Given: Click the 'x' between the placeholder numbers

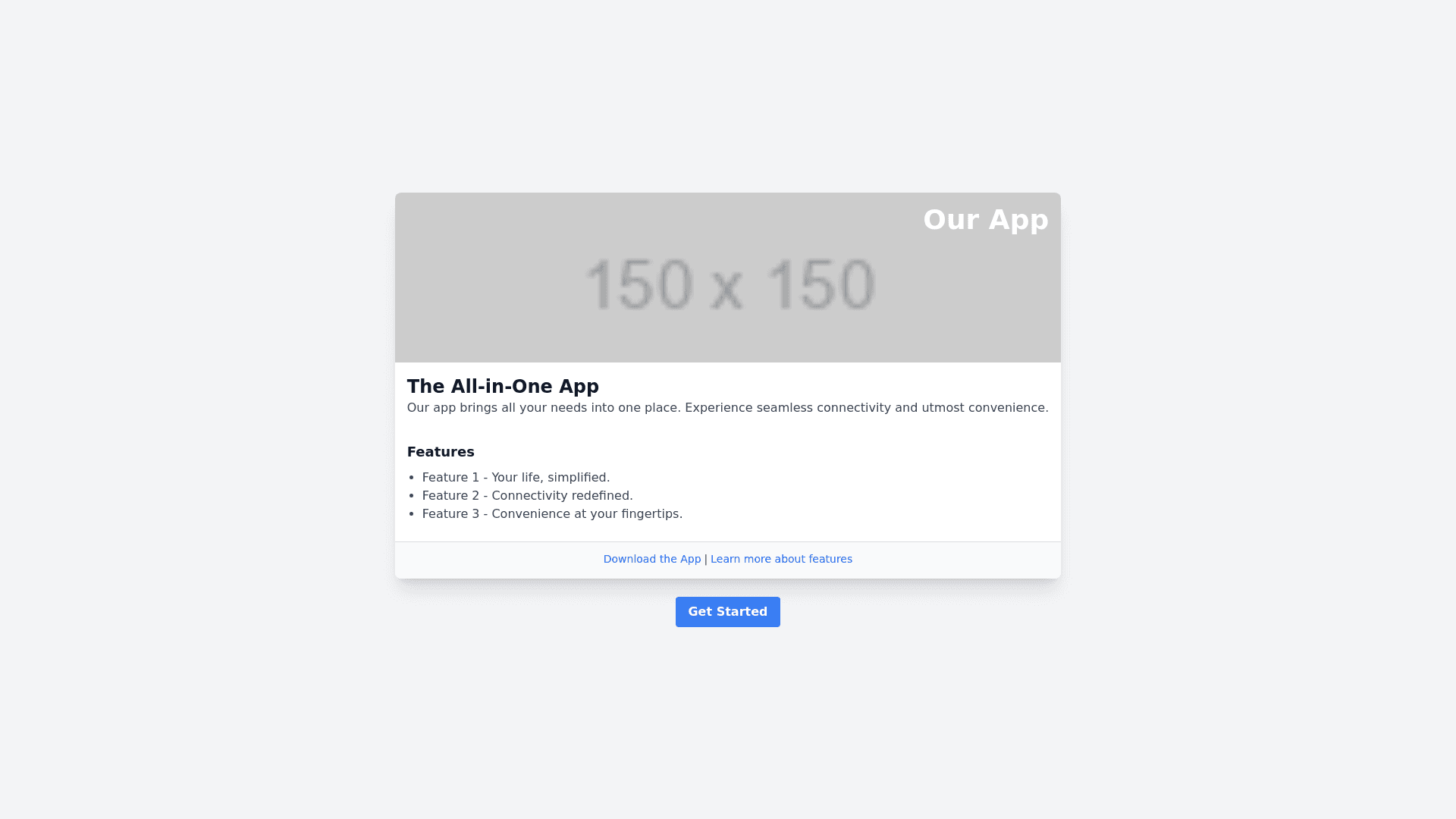Looking at the screenshot, I should coord(727,288).
